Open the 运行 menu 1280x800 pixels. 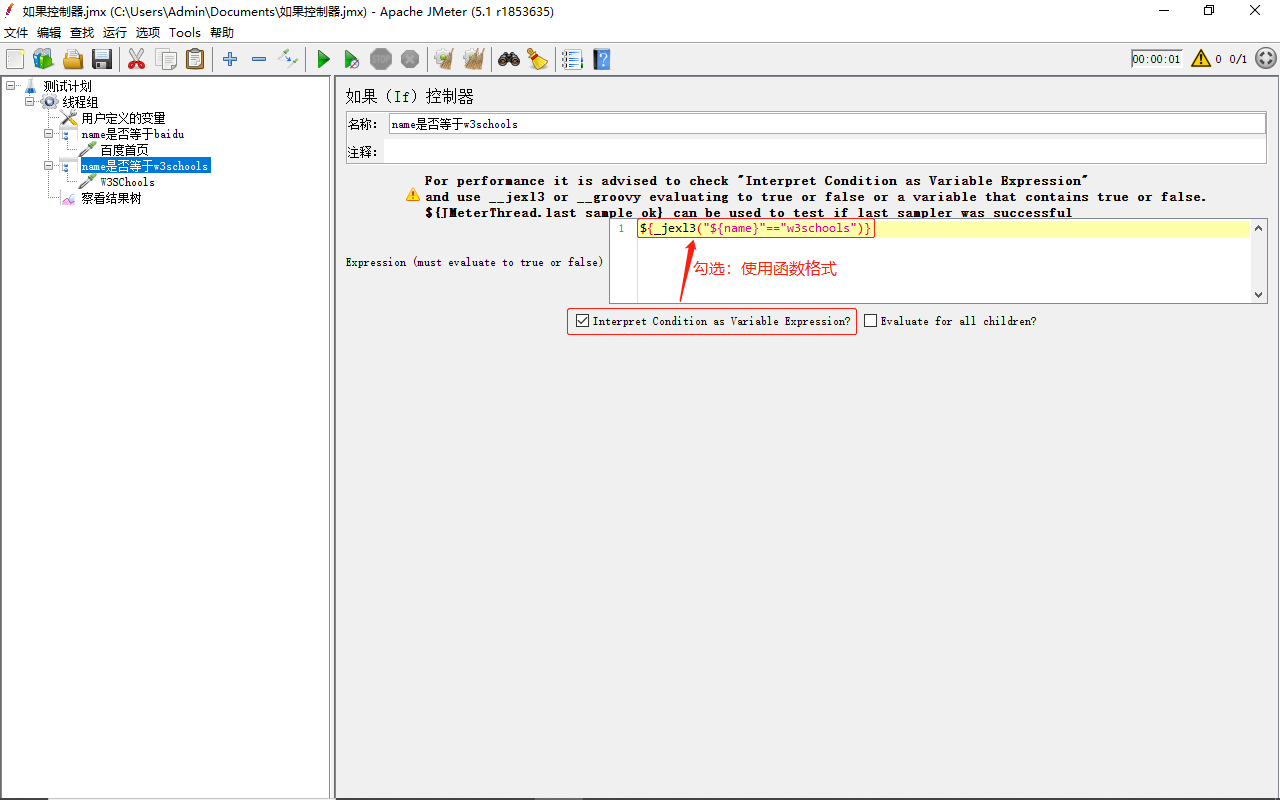click(x=115, y=33)
